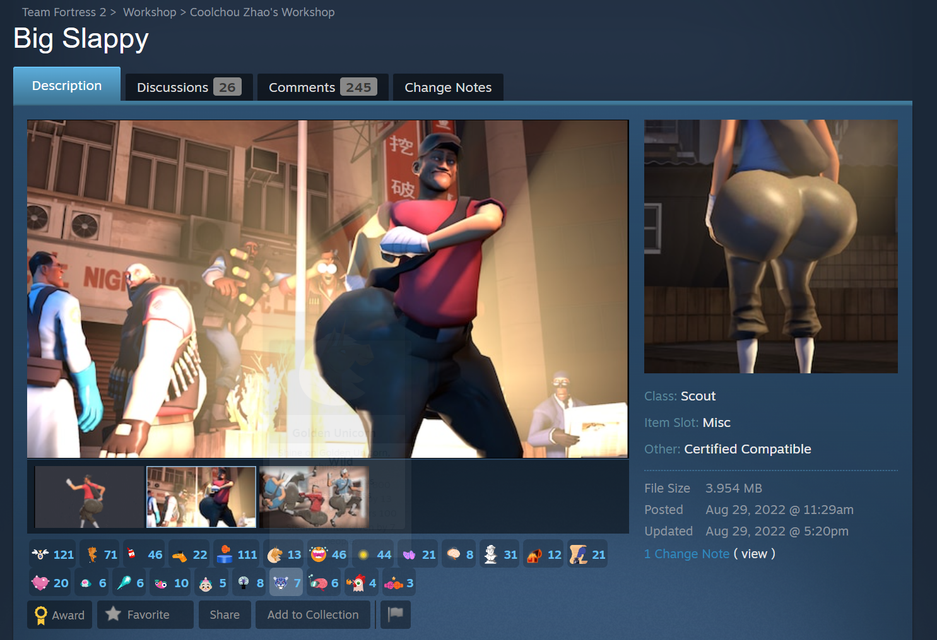937x640 pixels.
Task: Select the second thumbnail with street scene
Action: point(201,497)
